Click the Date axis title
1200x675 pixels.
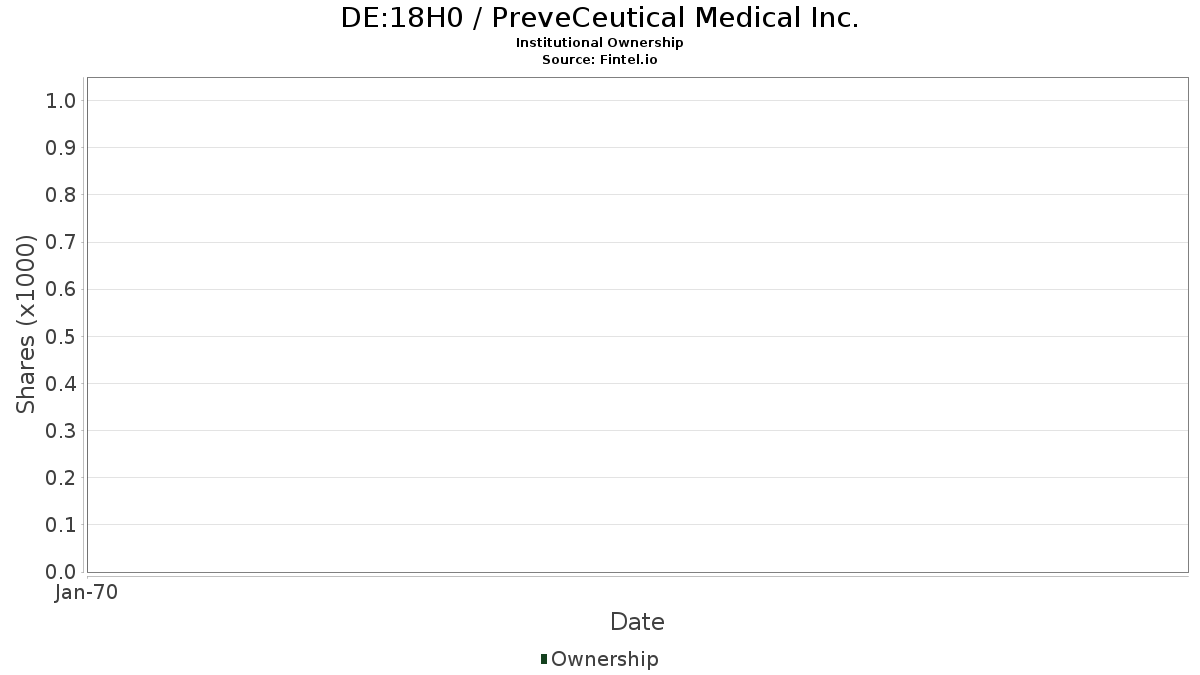[637, 622]
